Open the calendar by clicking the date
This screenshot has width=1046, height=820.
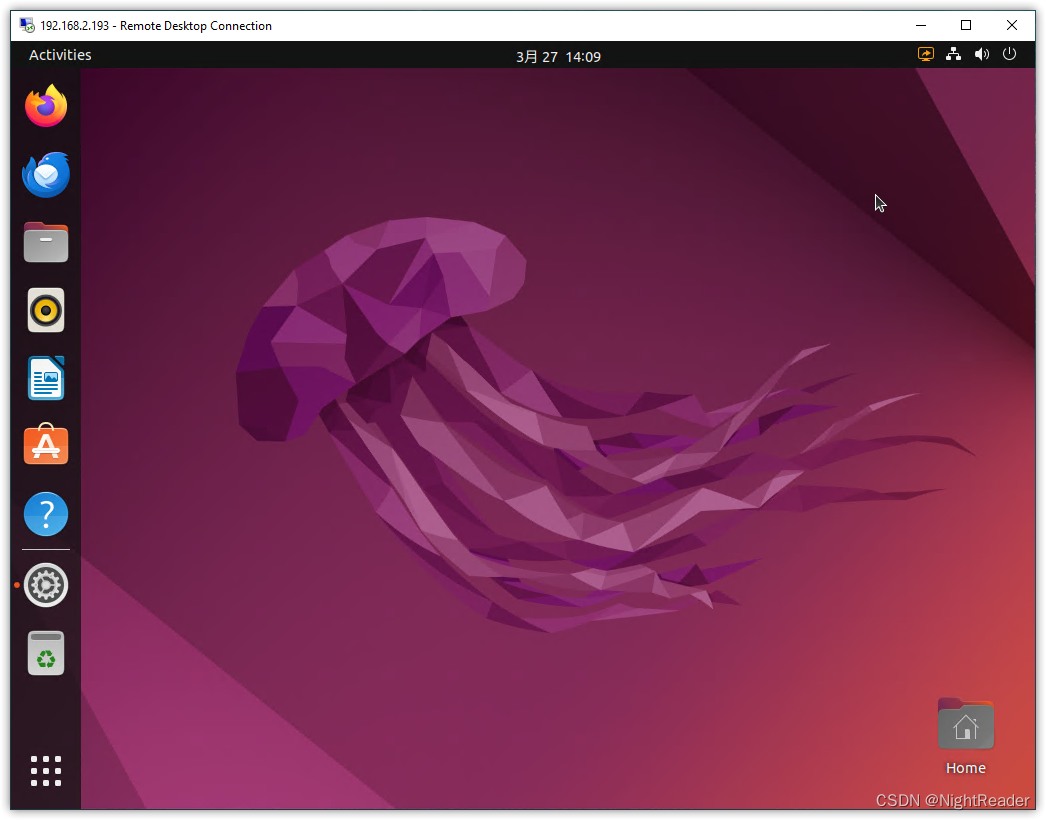[x=558, y=56]
